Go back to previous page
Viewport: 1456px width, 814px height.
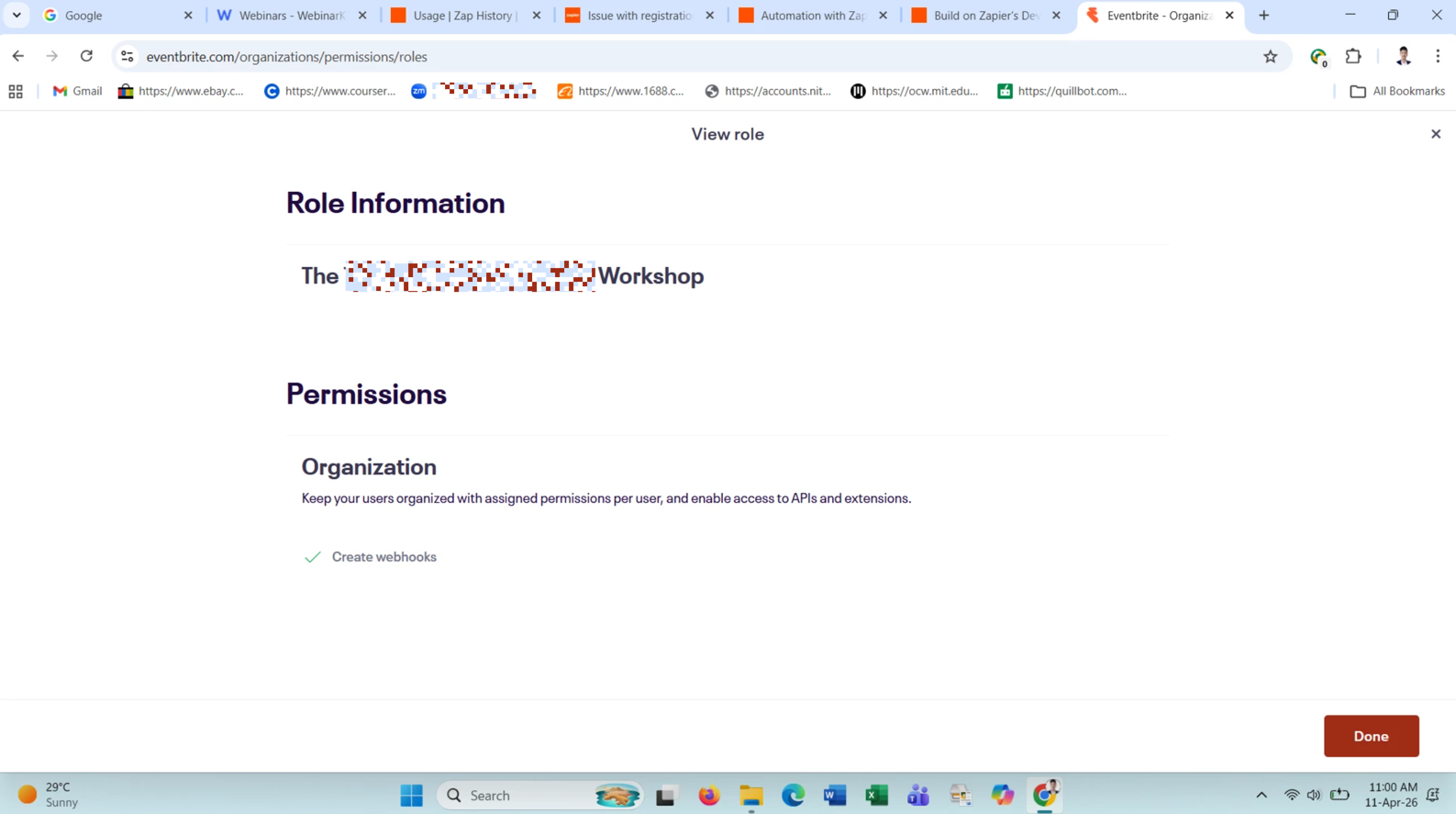pyautogui.click(x=18, y=57)
